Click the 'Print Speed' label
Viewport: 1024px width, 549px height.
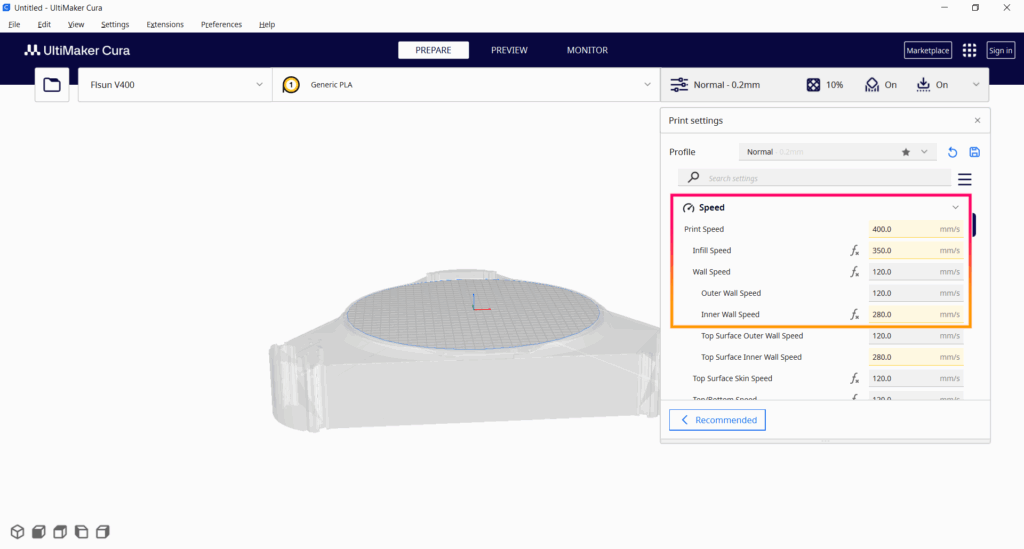[x=704, y=229]
